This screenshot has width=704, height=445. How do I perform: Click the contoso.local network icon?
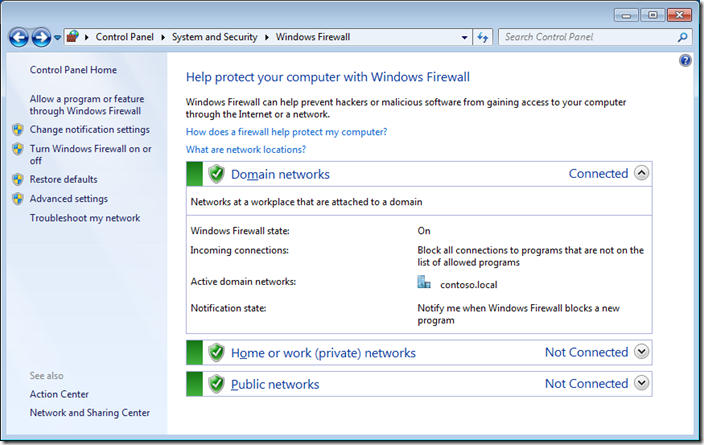tap(424, 283)
